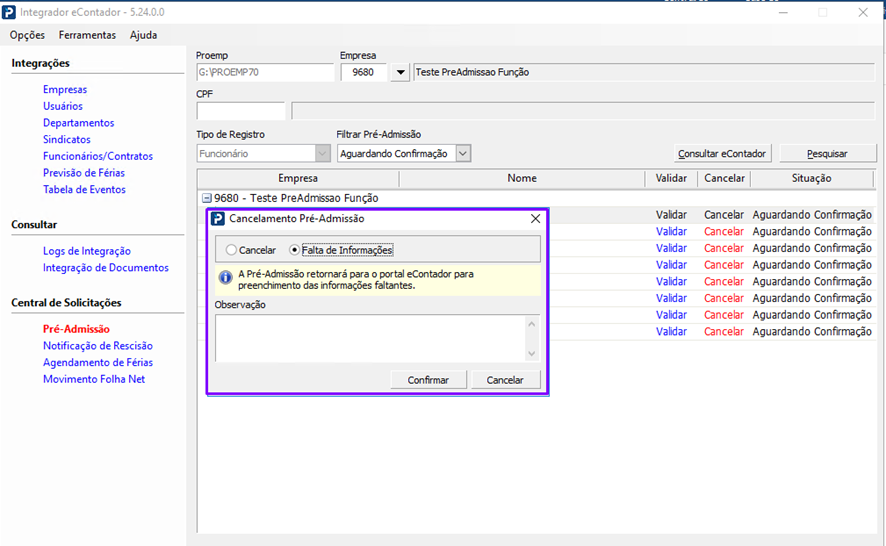Viewport: 886px width, 546px height.
Task: Click the CPF input field
Action: click(x=241, y=110)
